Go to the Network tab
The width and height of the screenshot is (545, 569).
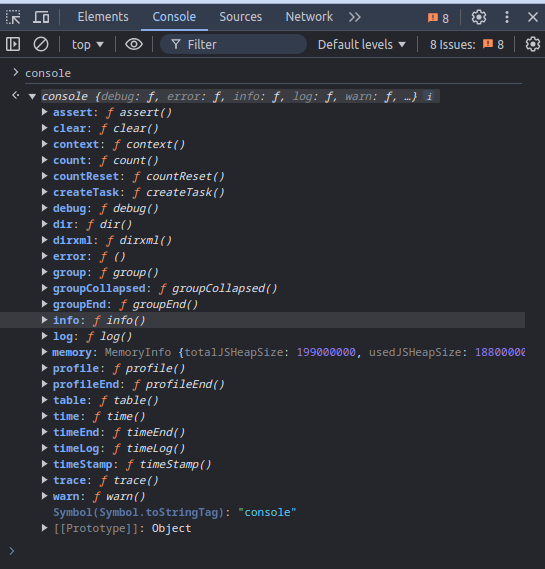(309, 17)
